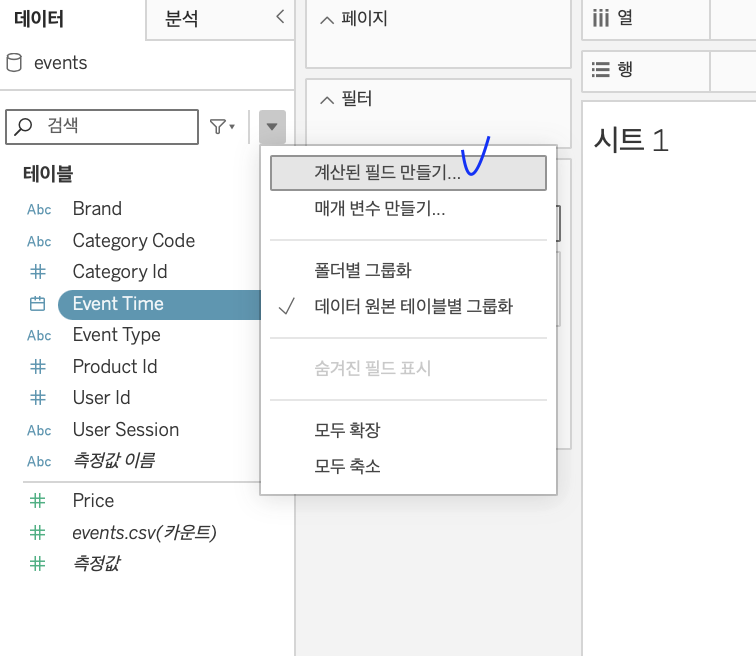Image resolution: width=756 pixels, height=656 pixels.
Task: Click the green number icon beside events.csv(카운트)
Action: [x=38, y=533]
